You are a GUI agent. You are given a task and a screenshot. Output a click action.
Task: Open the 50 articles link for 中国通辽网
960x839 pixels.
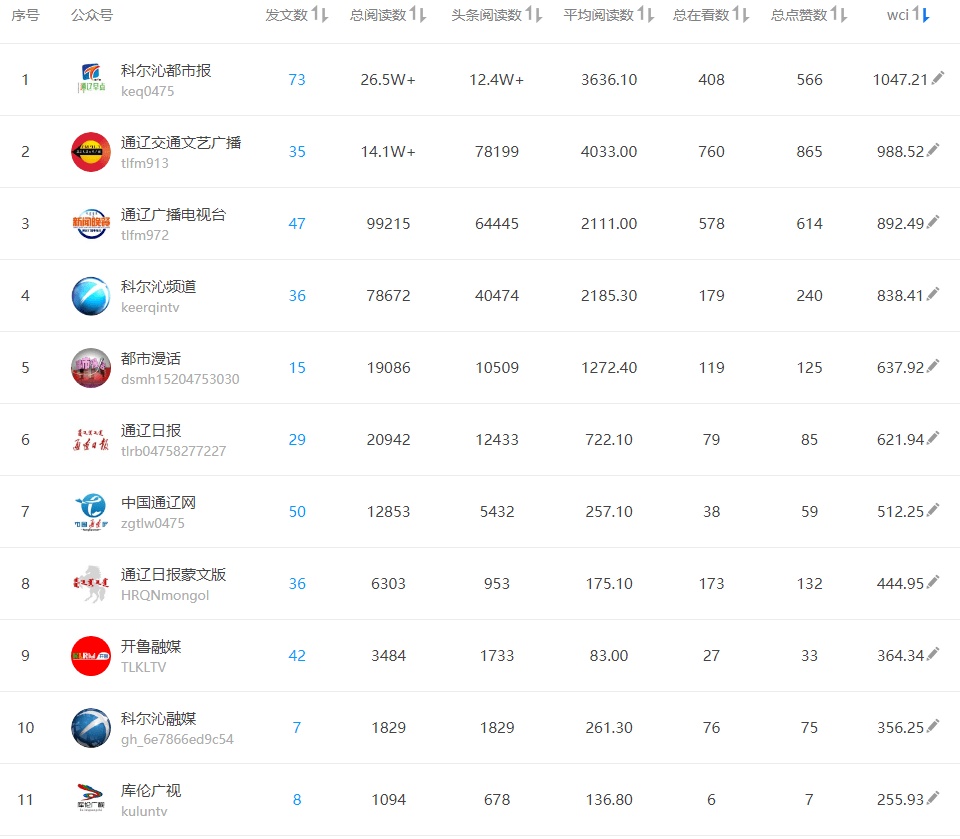tap(297, 512)
